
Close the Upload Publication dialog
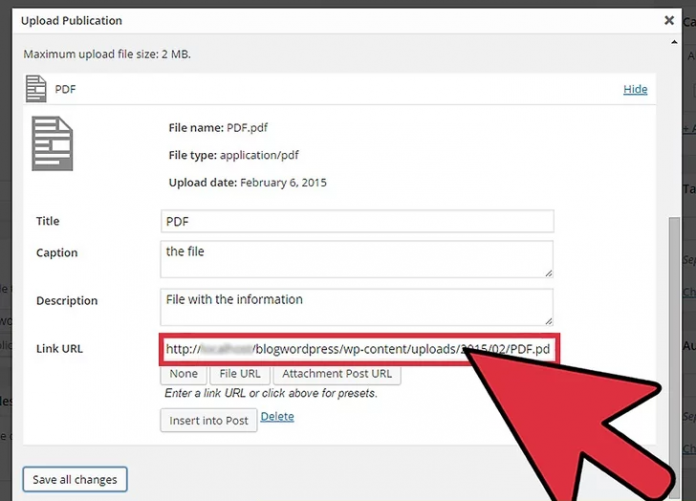coord(669,20)
